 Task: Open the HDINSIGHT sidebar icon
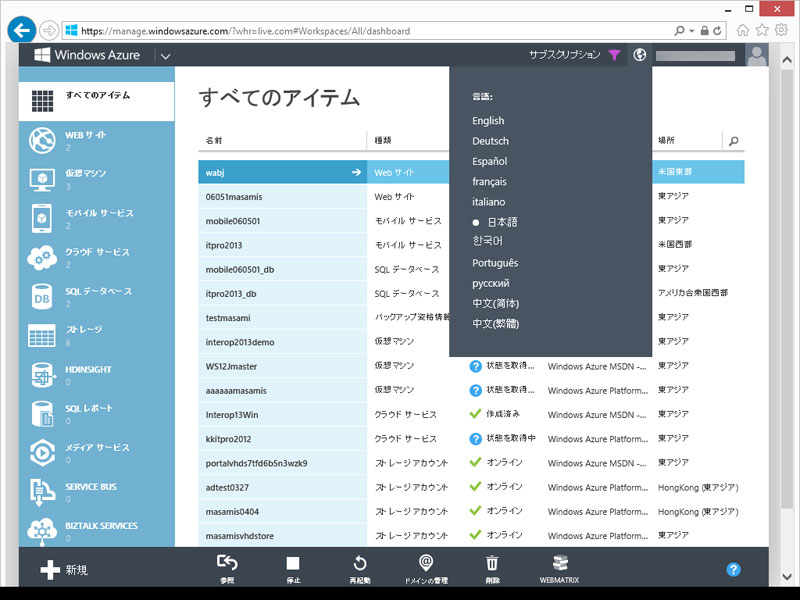click(x=43, y=375)
